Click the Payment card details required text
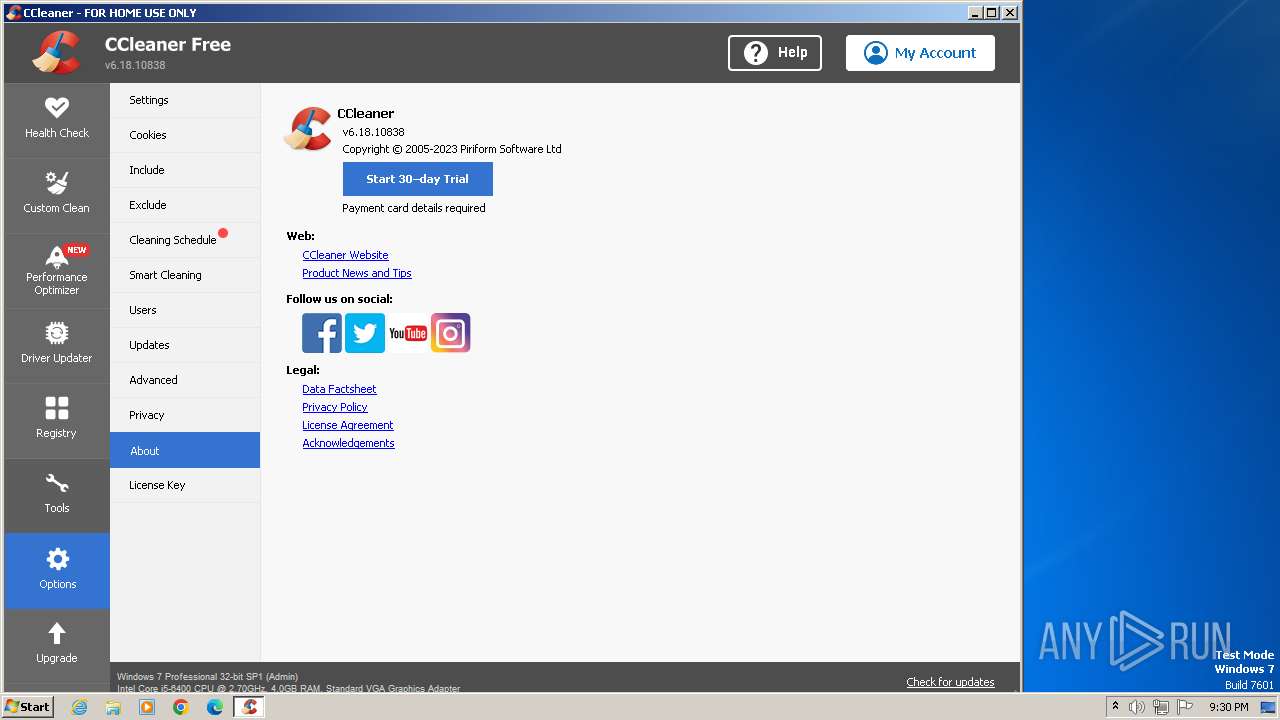The width and height of the screenshot is (1280, 720). pos(414,208)
